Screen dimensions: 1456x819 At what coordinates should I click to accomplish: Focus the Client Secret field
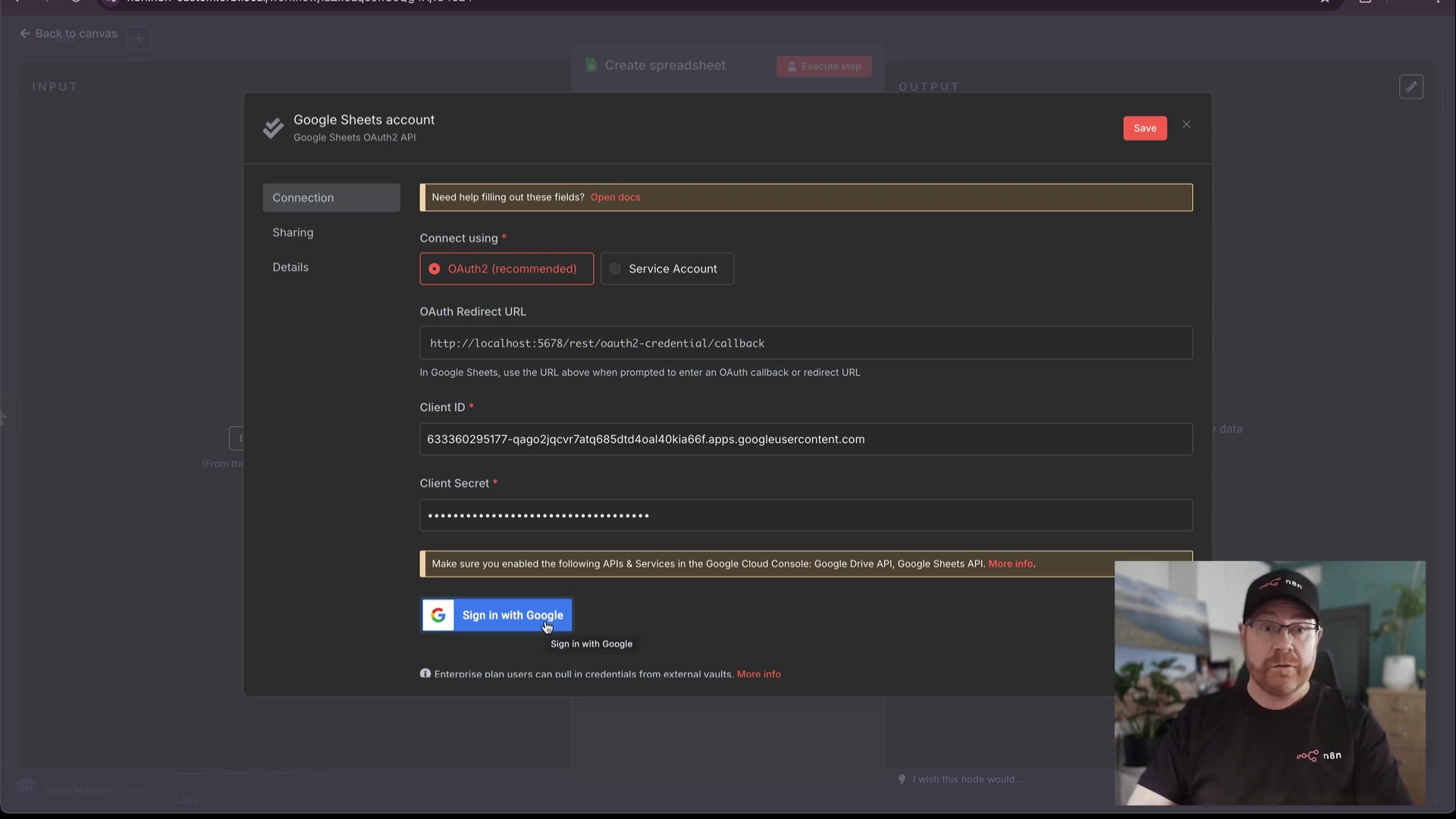coord(805,515)
